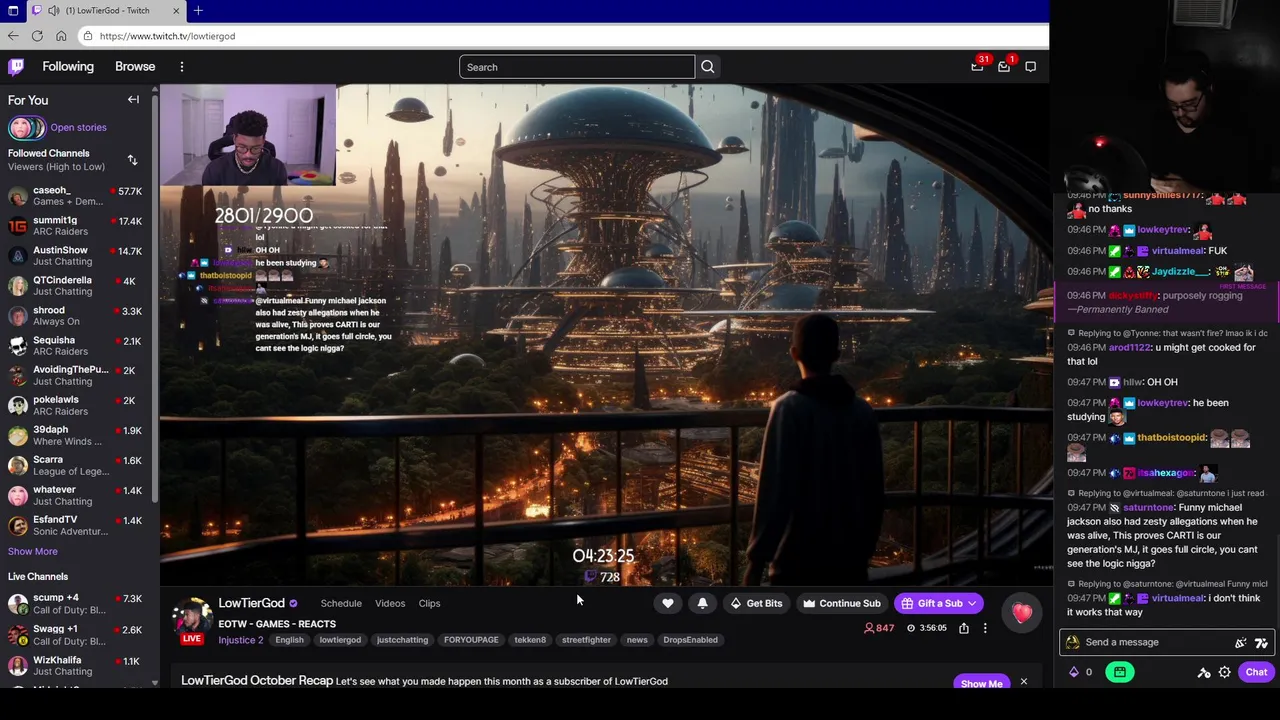The height and width of the screenshot is (720, 1280).
Task: Open a new browser tab
Action: 198,10
